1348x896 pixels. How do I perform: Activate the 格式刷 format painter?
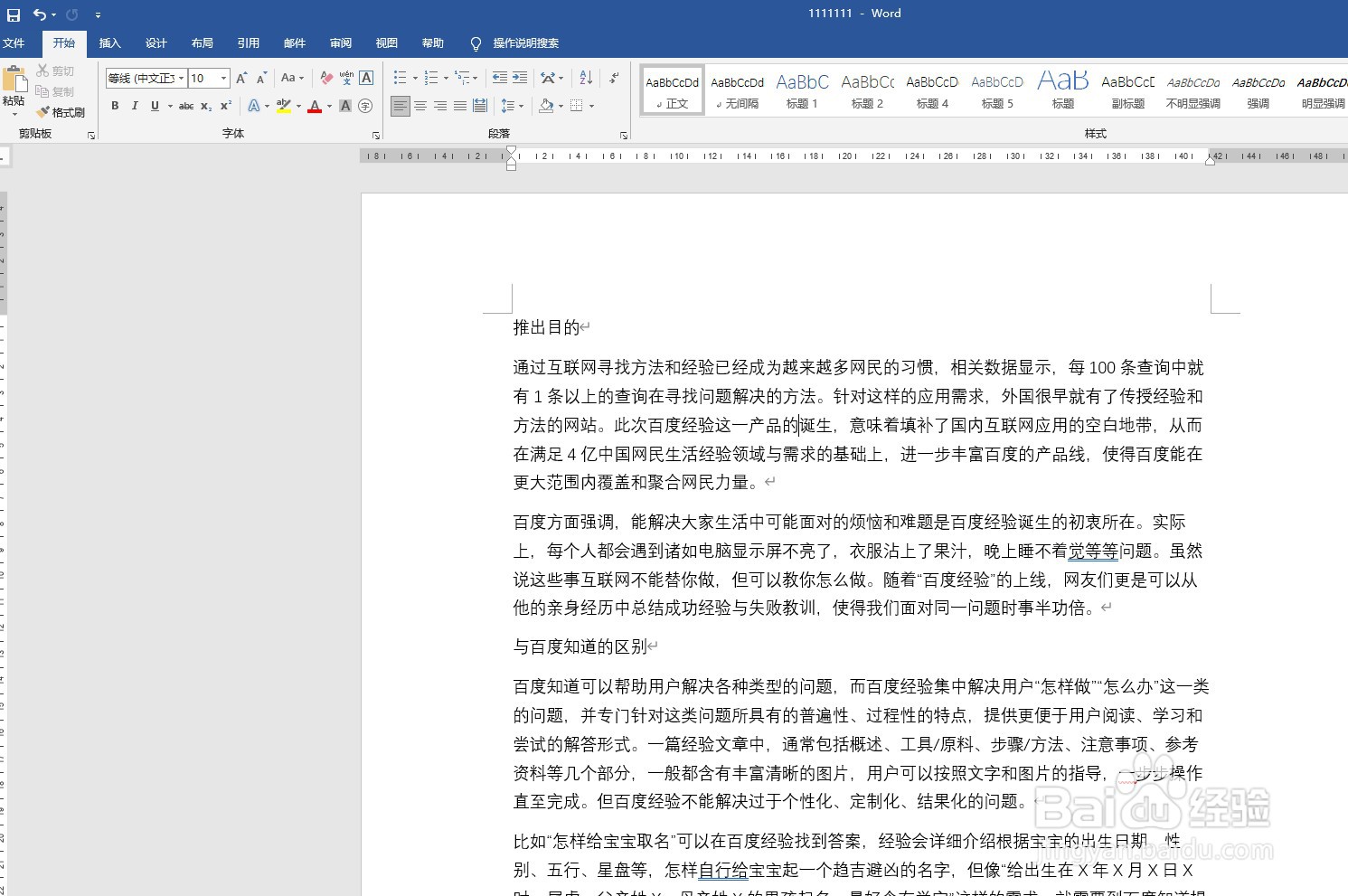pos(61,112)
